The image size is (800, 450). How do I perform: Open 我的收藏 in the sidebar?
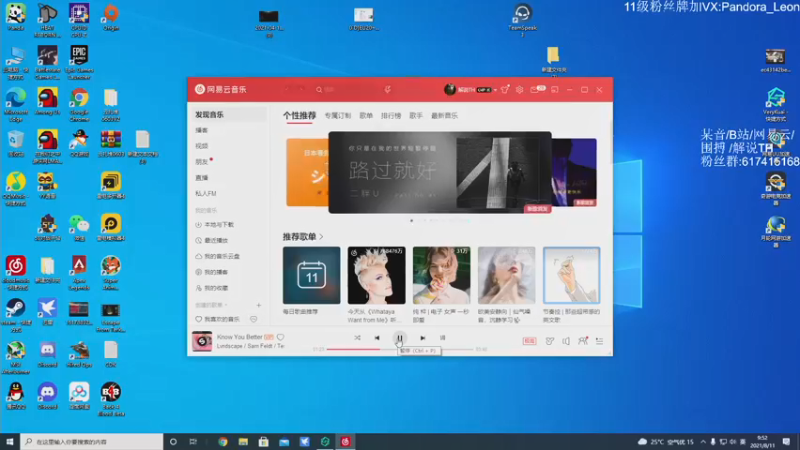point(212,288)
